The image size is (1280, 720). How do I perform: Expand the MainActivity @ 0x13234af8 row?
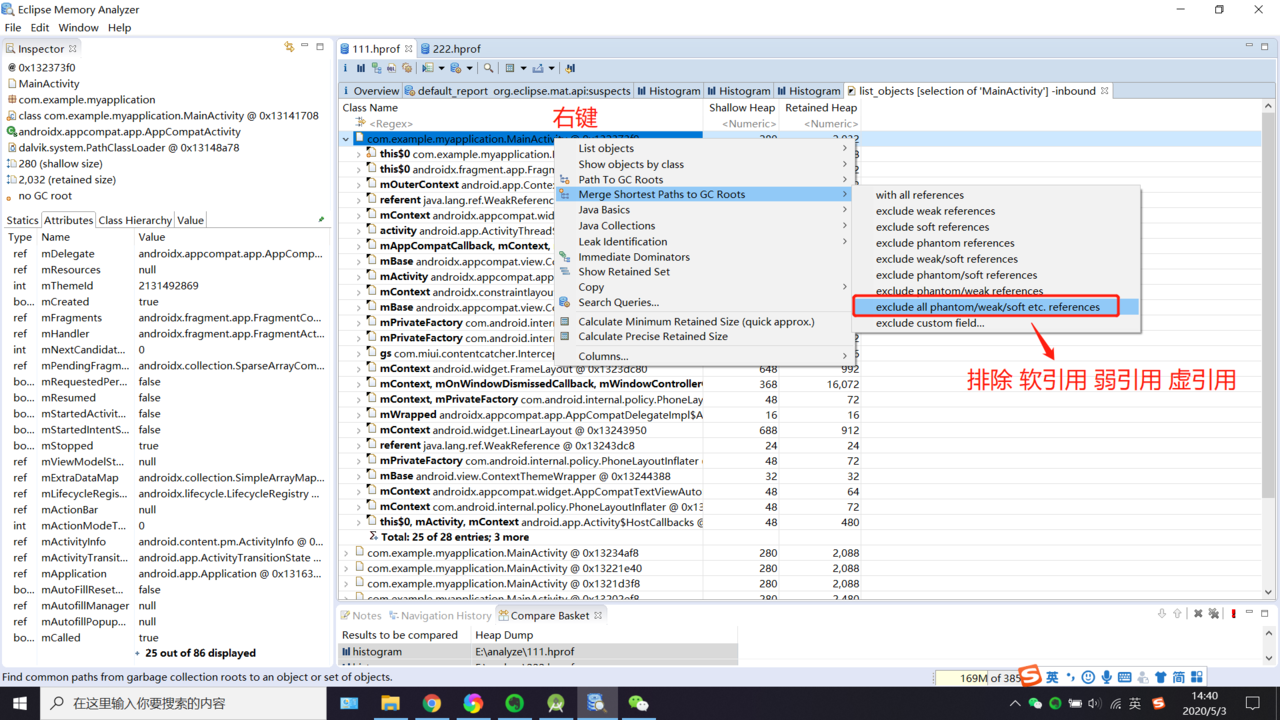point(346,553)
